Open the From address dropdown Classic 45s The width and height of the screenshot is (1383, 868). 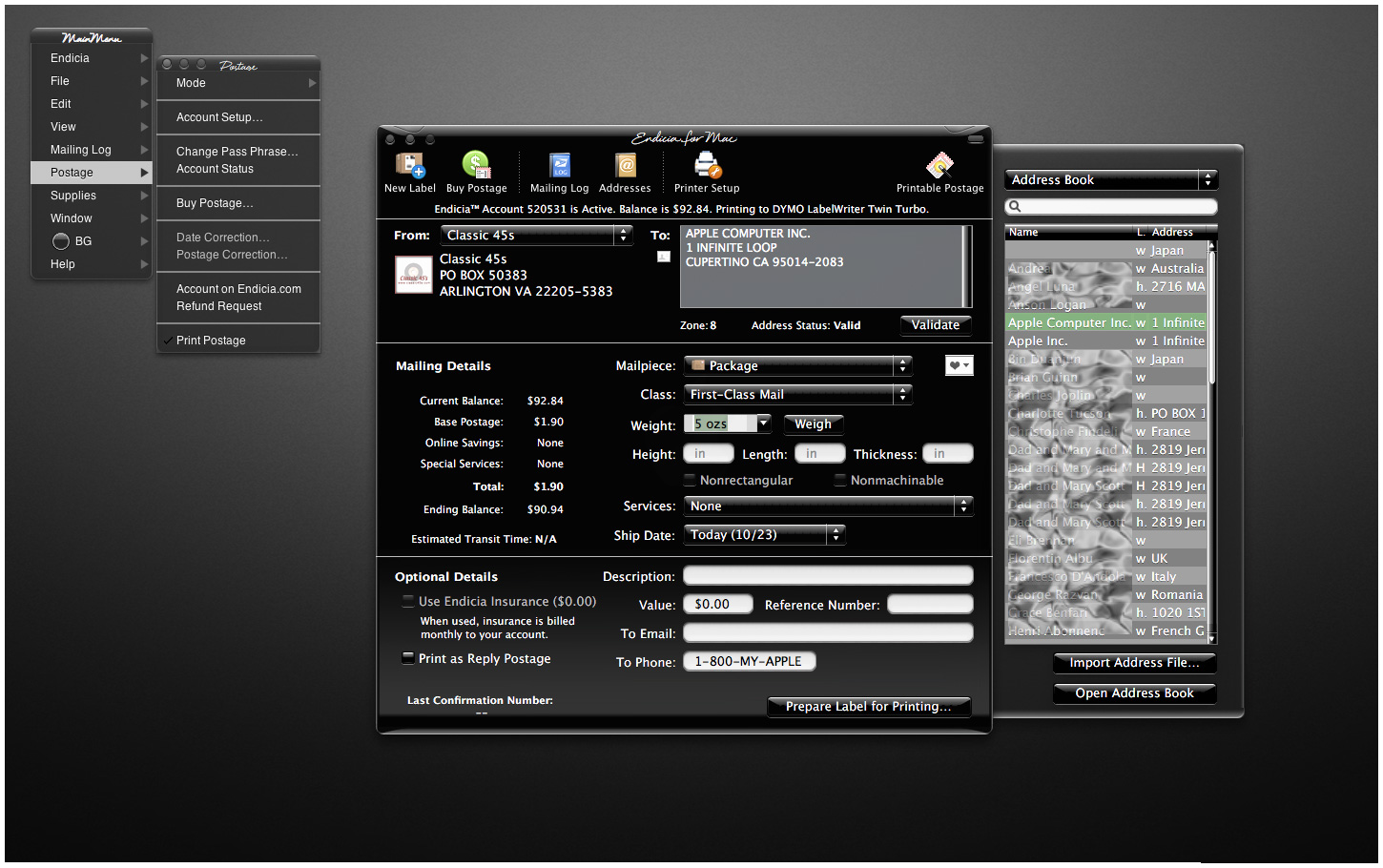(x=536, y=235)
